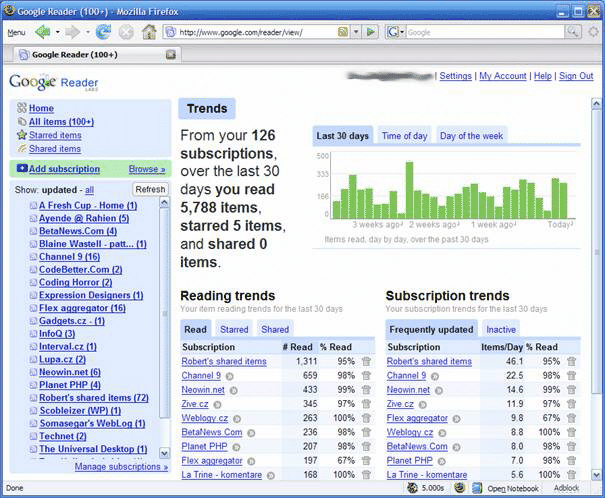Screen dimensions: 605x498
Task: Open the Firefox Menu button
Action: coord(17,32)
